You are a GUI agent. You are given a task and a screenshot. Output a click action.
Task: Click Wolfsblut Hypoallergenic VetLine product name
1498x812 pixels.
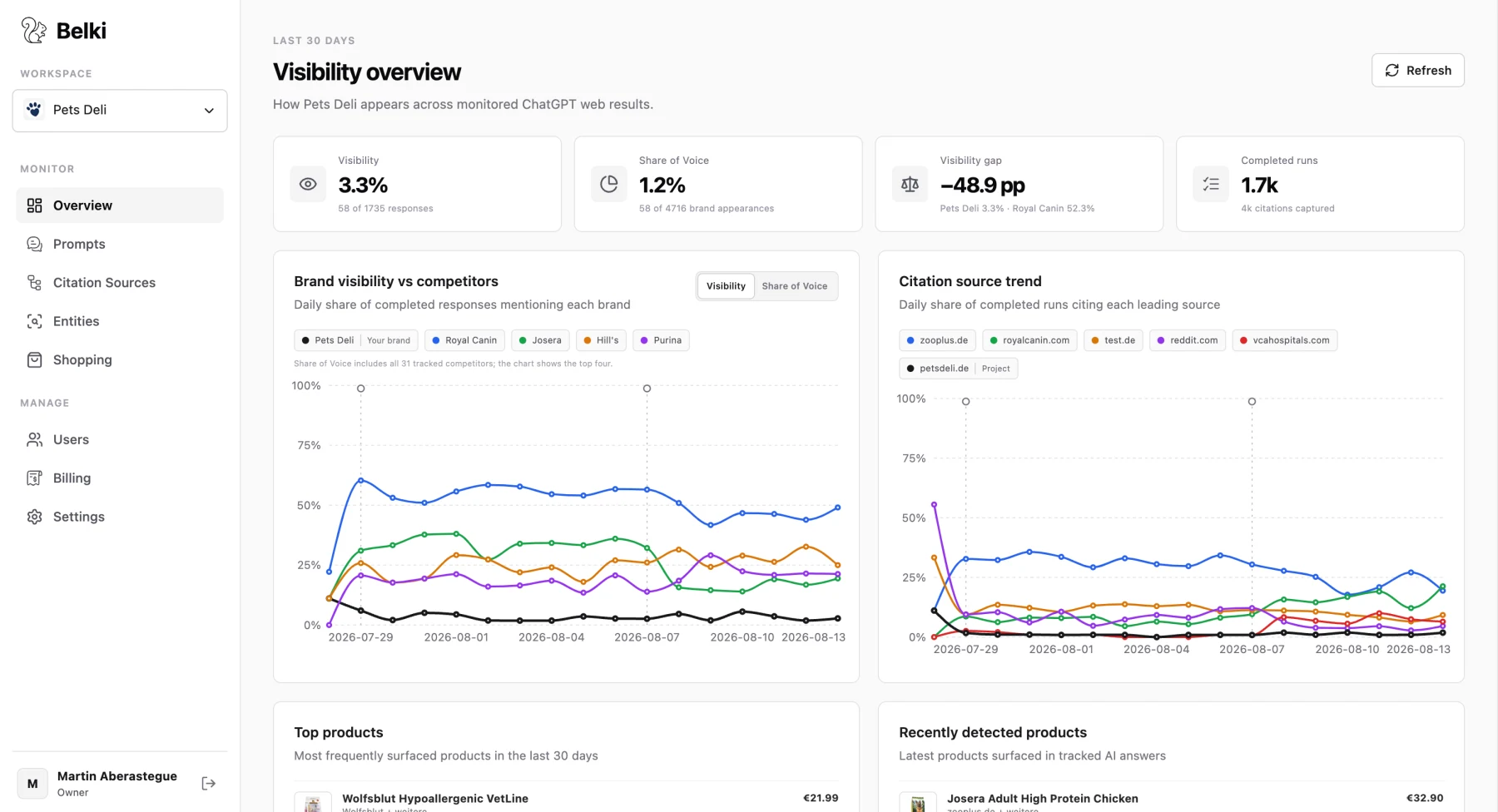pos(435,798)
